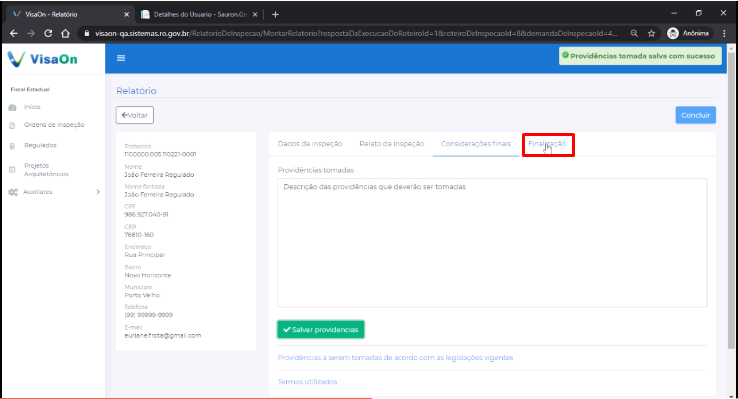Toggle the hamburger sidebar menu
This screenshot has width=738, height=399.
(121, 58)
